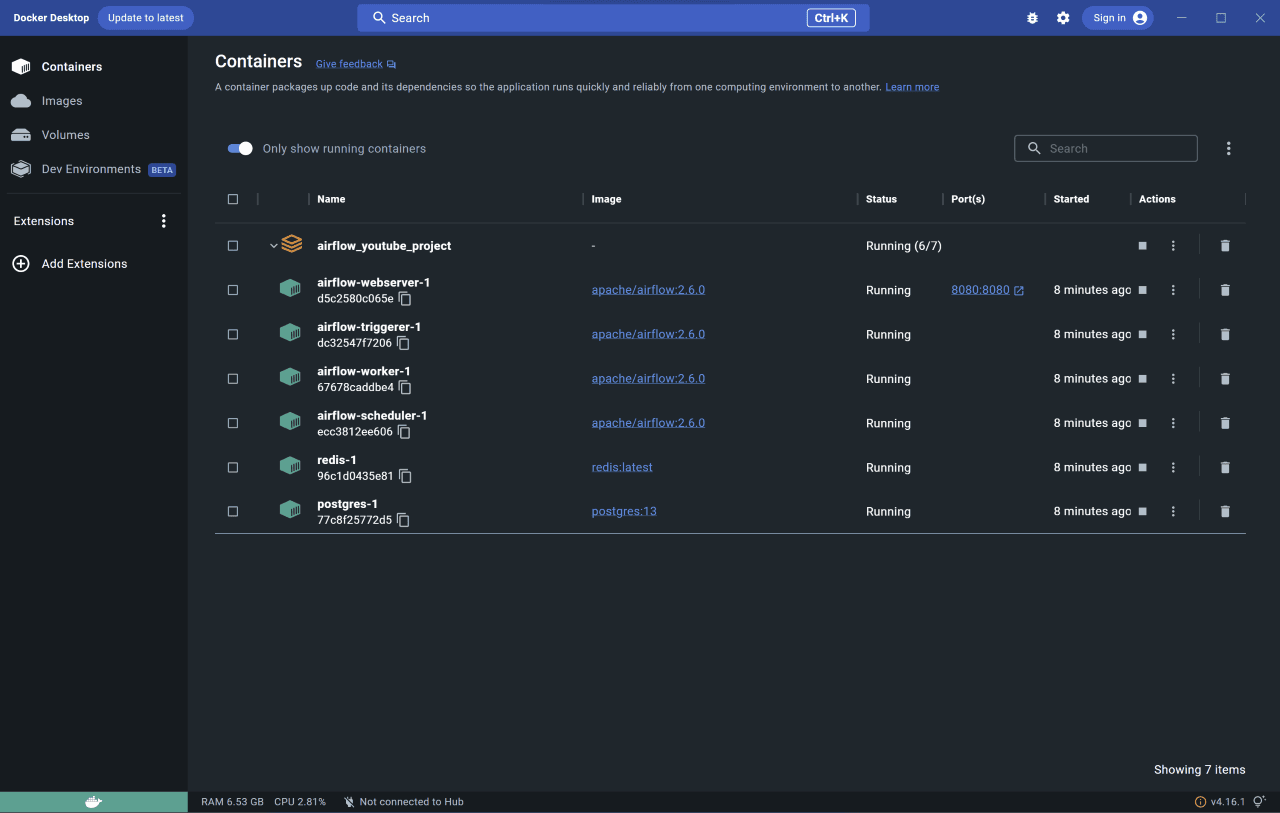
Task: Delete the redis-1 container
Action: point(1225,467)
